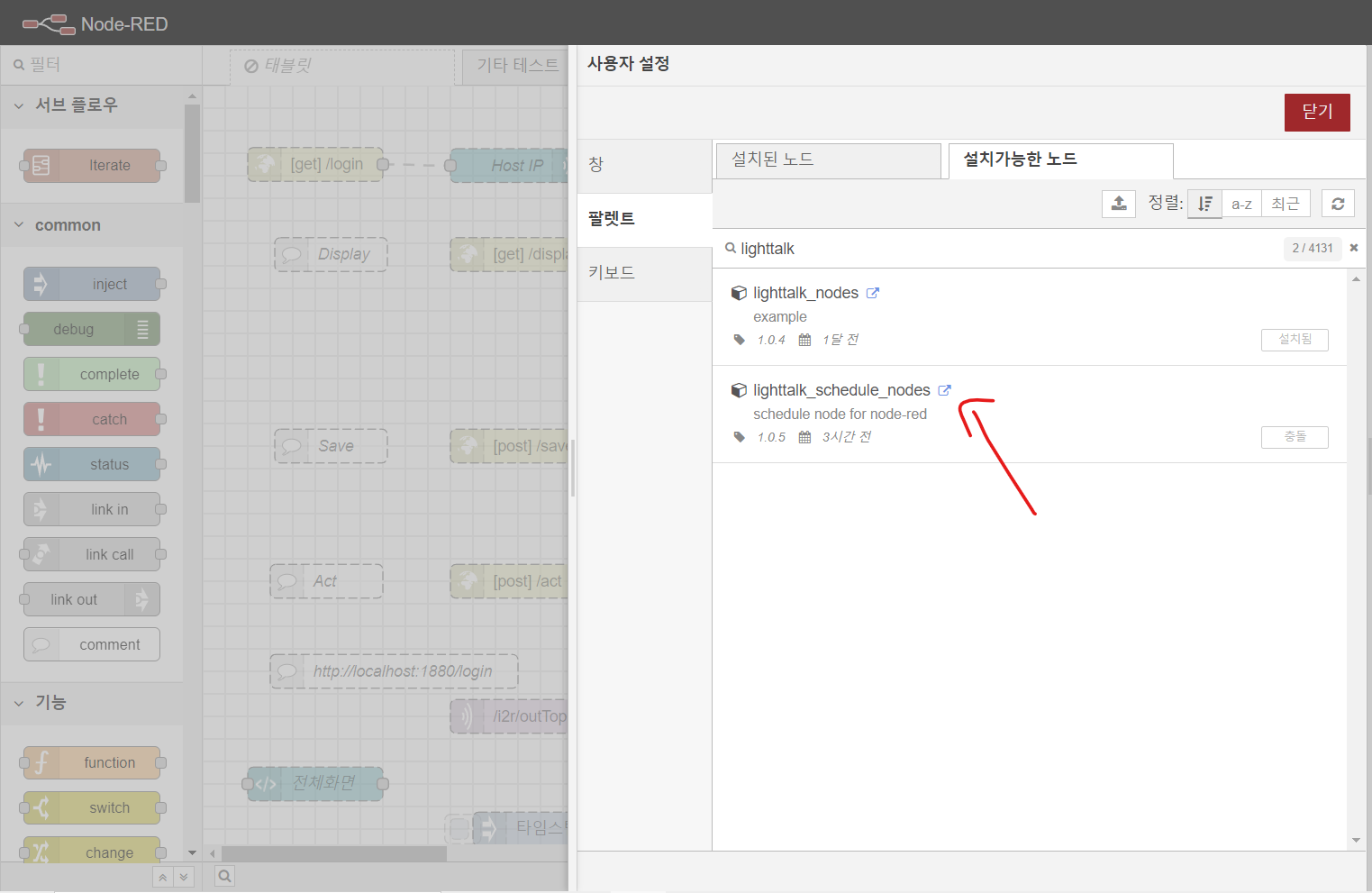This screenshot has height=893, width=1372.
Task: Refresh the installable node catalogue
Action: [x=1338, y=204]
